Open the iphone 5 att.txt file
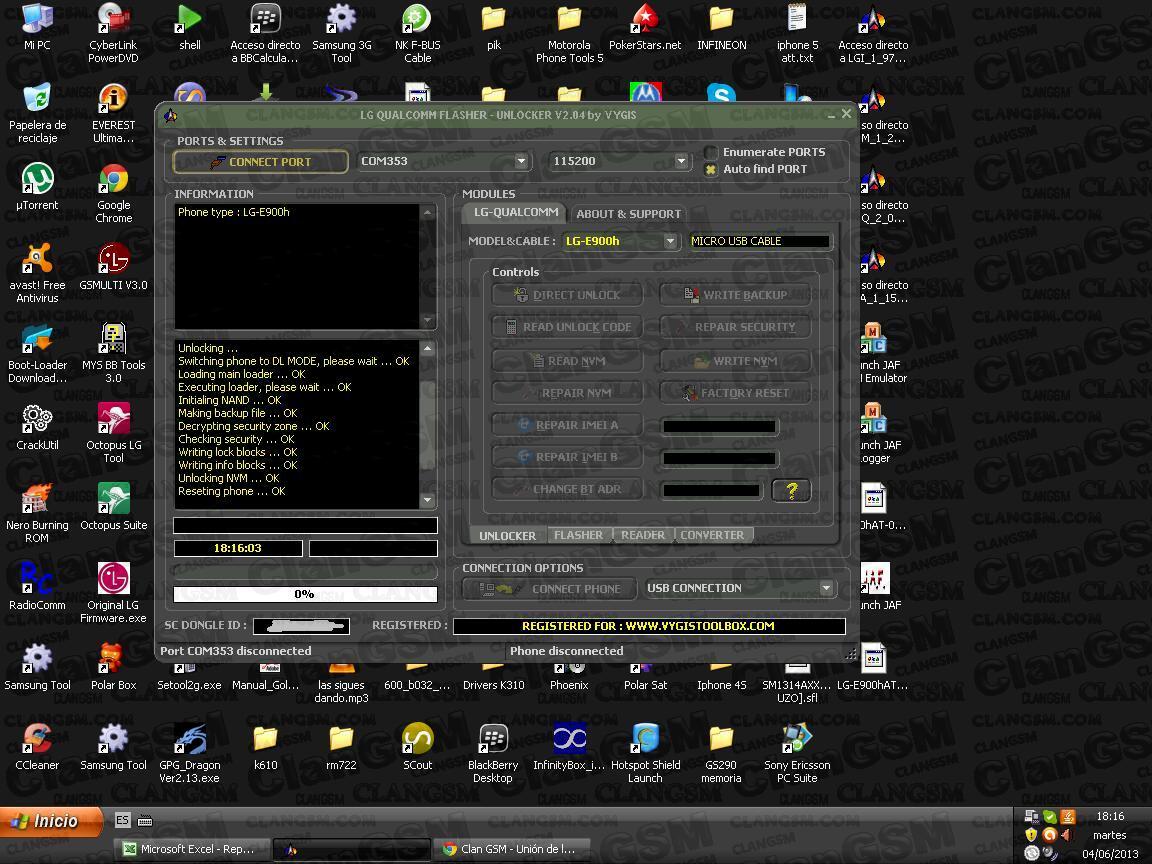The image size is (1152, 864). point(797,33)
